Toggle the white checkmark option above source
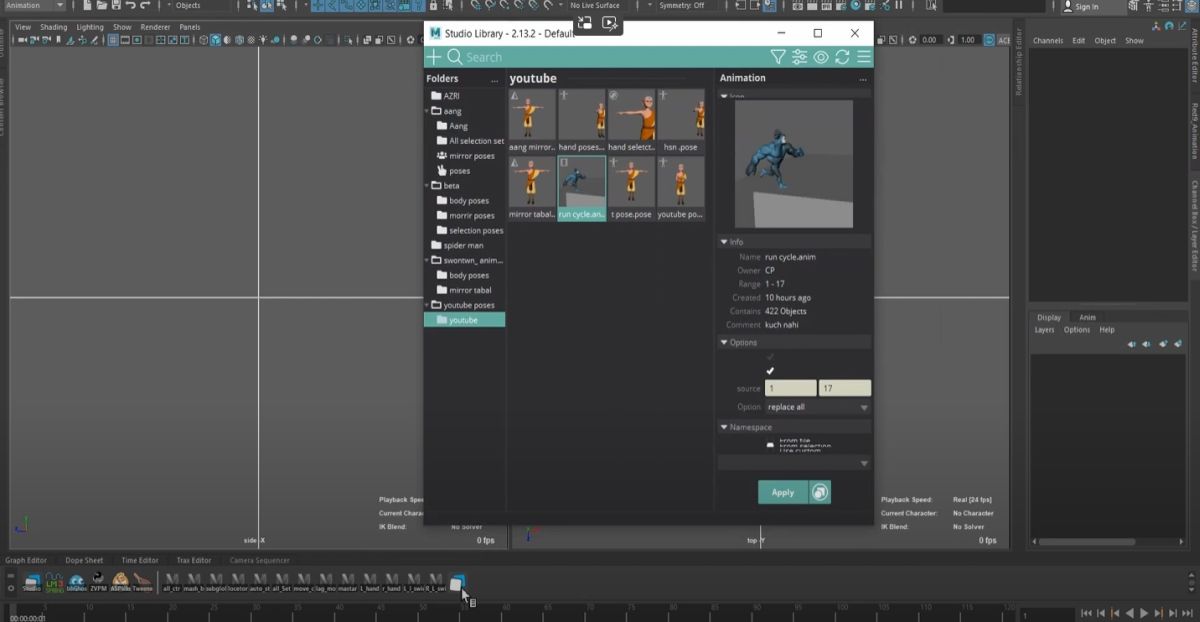 click(x=770, y=371)
